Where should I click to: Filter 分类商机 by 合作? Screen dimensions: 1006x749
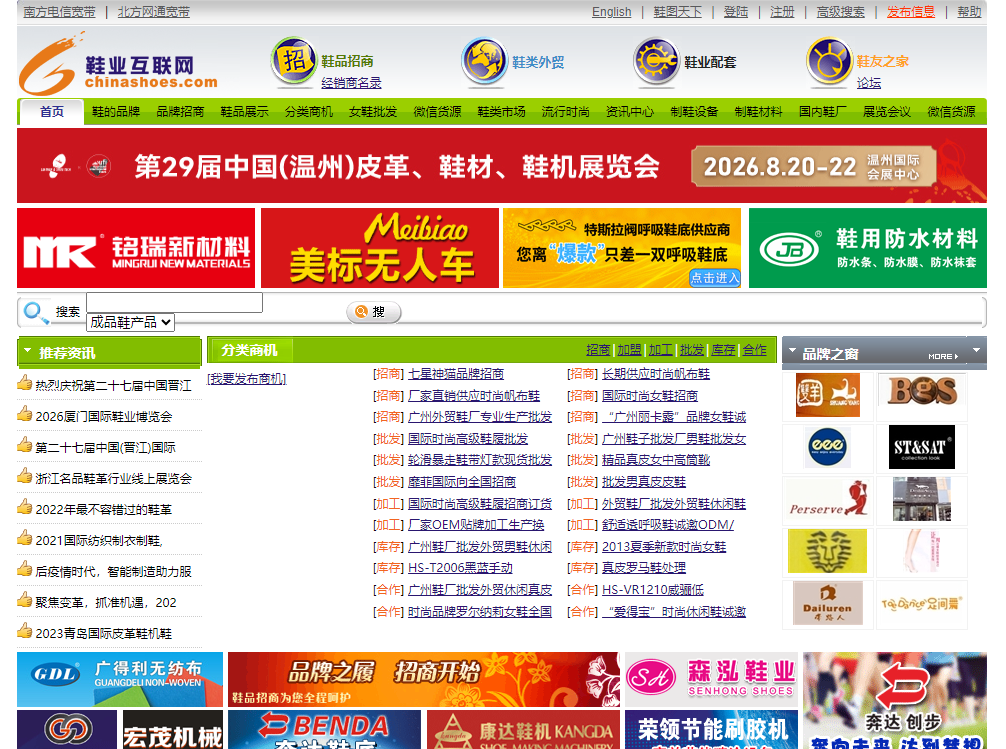tap(755, 350)
